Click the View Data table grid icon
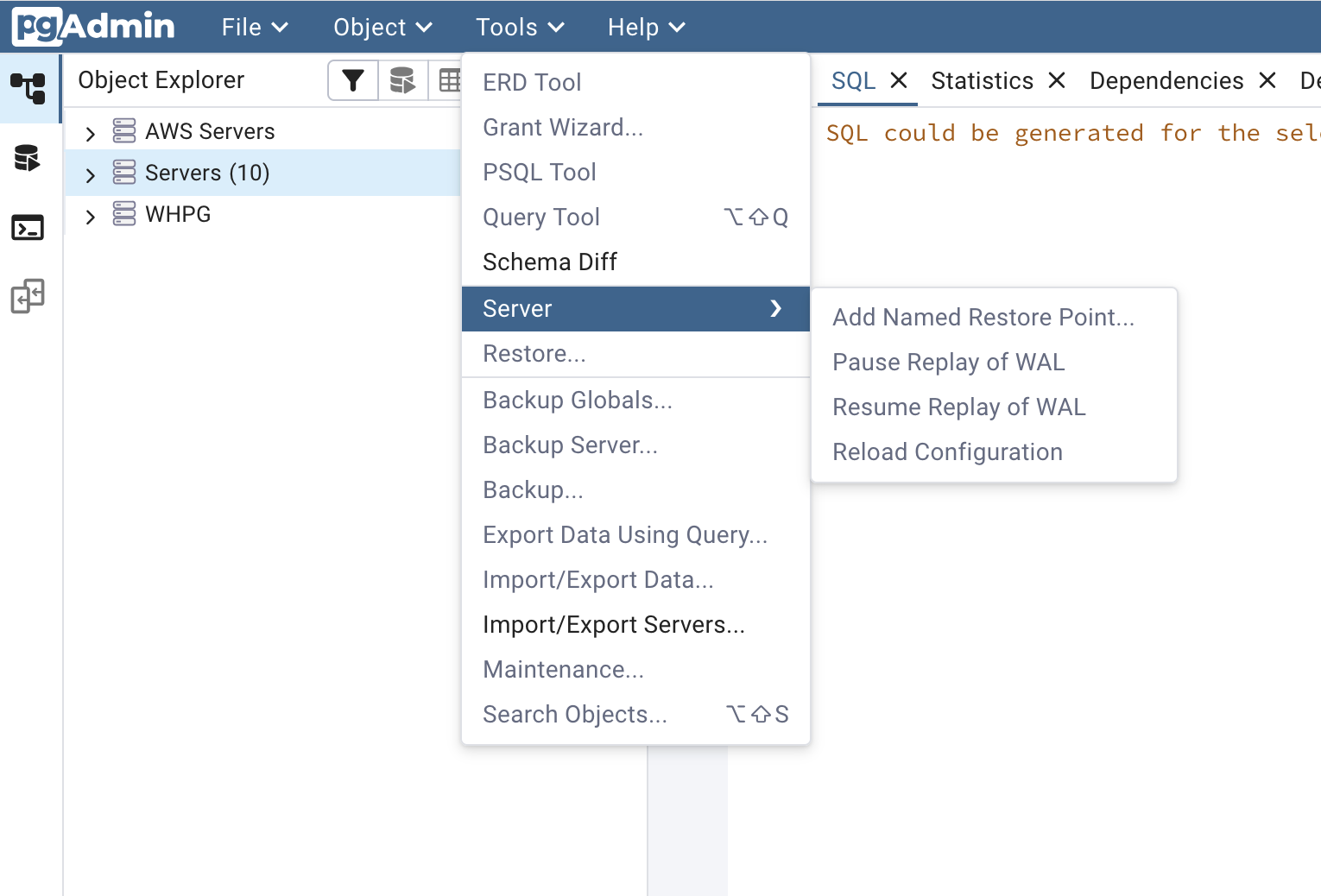 (x=450, y=79)
